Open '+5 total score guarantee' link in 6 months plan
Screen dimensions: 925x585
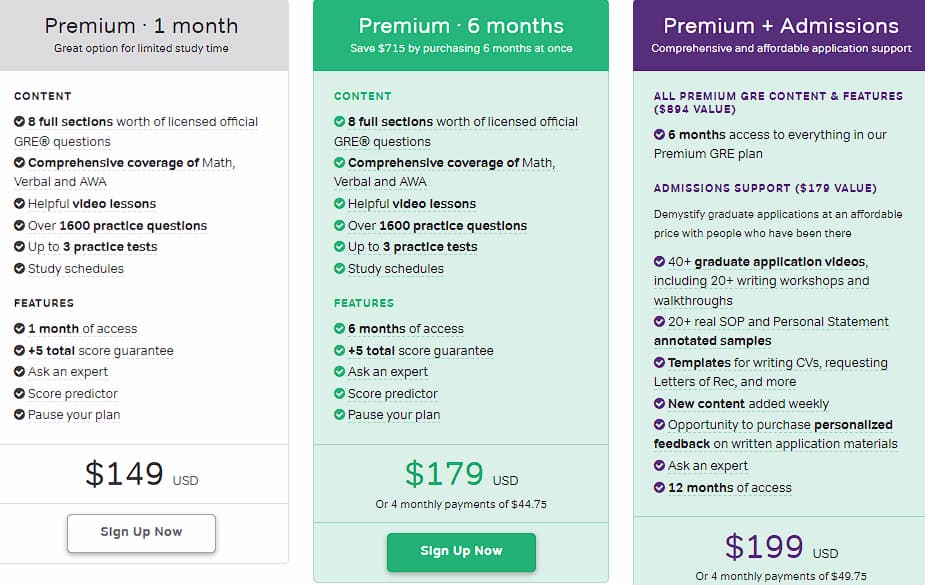point(421,350)
